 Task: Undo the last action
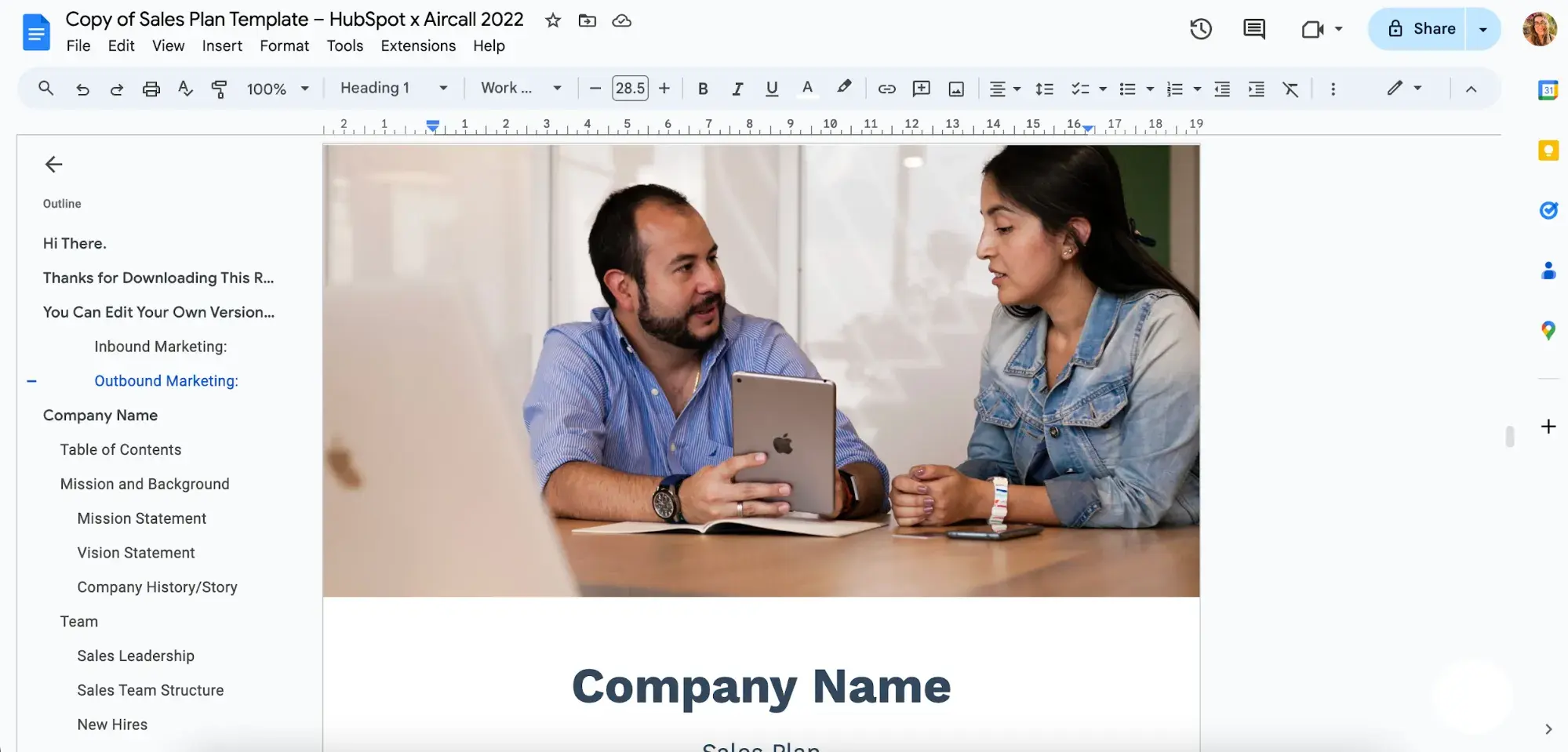(82, 89)
